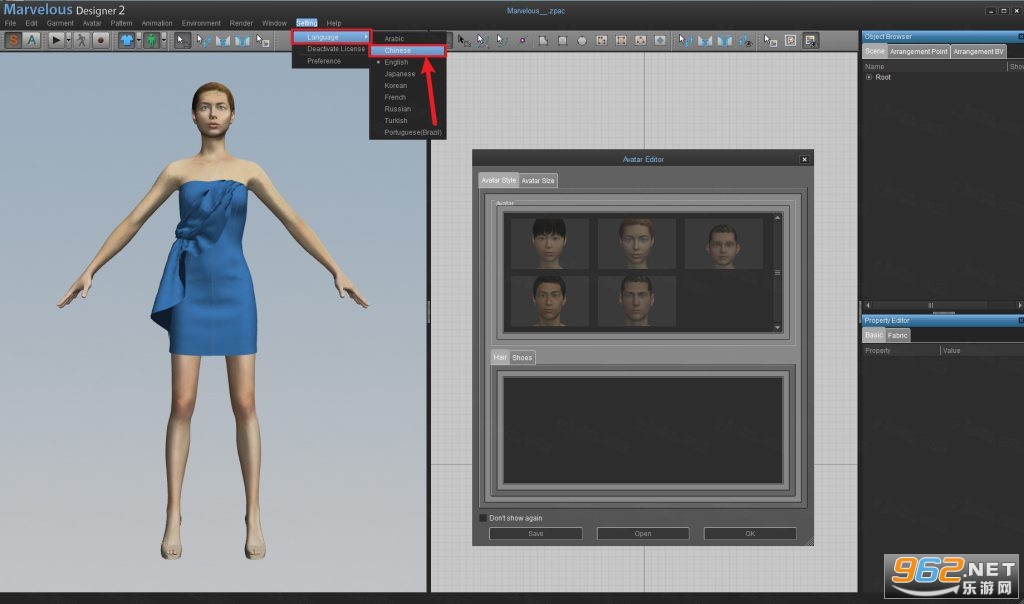Select the Hair tab in Avatar Editor
Image resolution: width=1024 pixels, height=604 pixels.
click(x=500, y=357)
